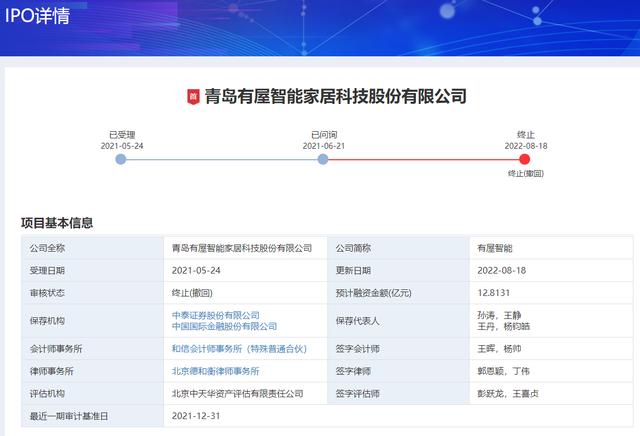Click the 评估机构 label cell

(93, 394)
